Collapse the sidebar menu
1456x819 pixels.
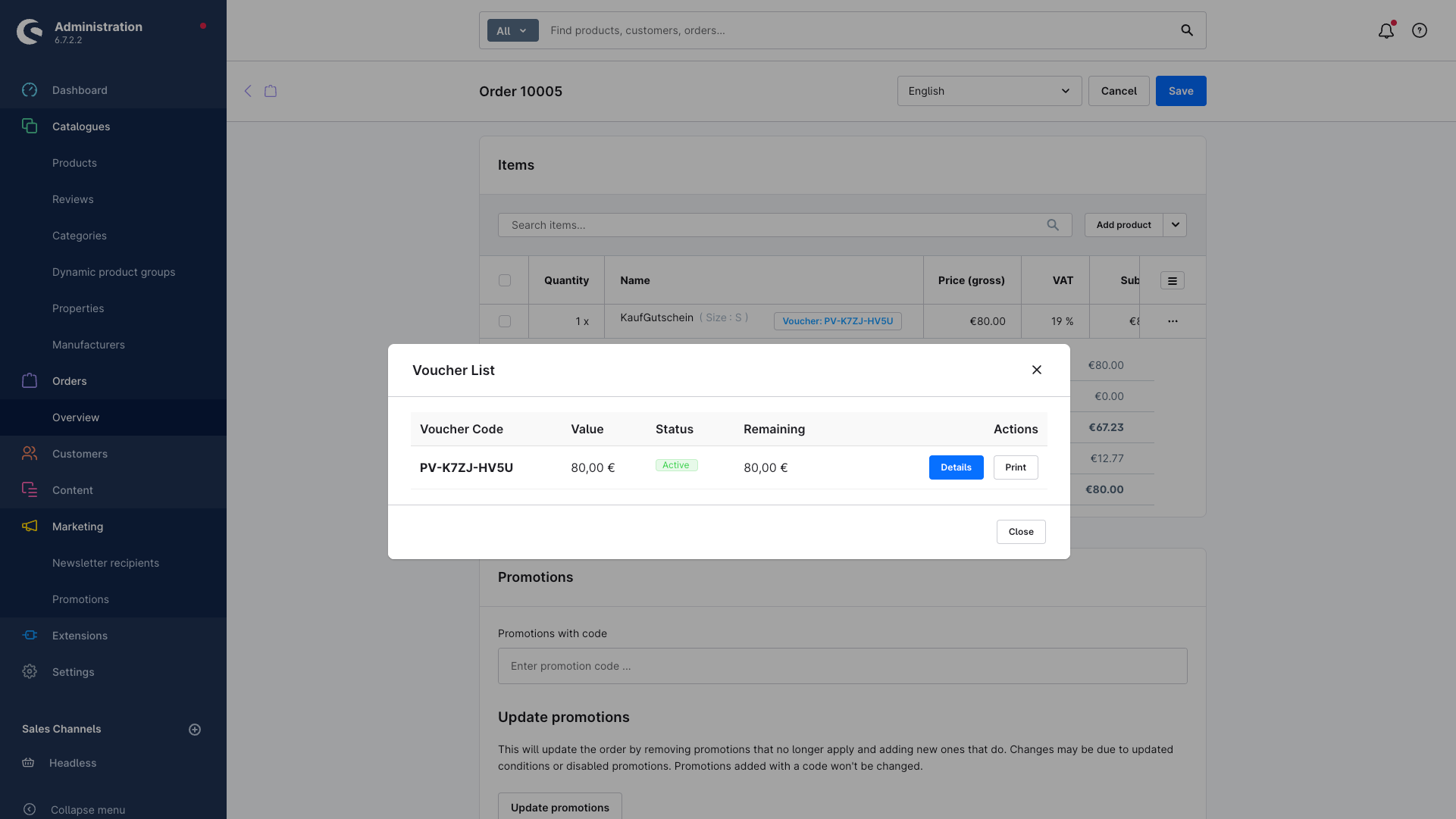pos(88,809)
